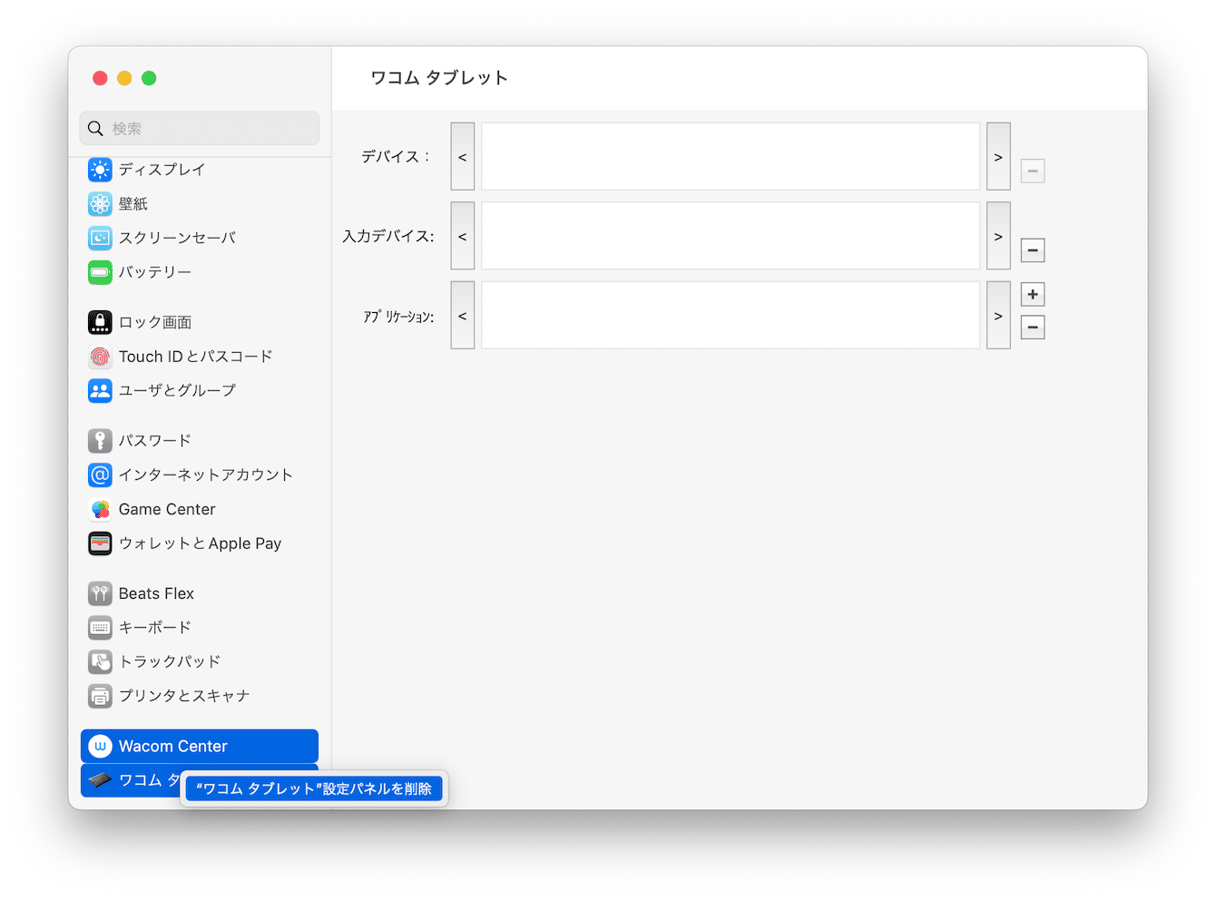The height and width of the screenshot is (900, 1216).
Task: Click the green Battery (バッテリー) icon
Action: [x=100, y=272]
